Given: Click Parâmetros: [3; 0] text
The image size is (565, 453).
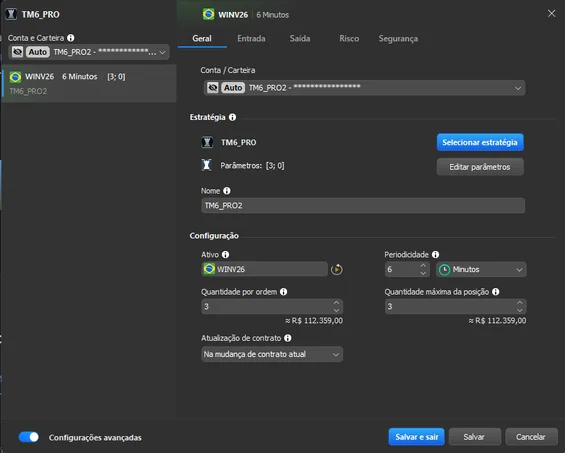Looking at the screenshot, I should [252, 165].
